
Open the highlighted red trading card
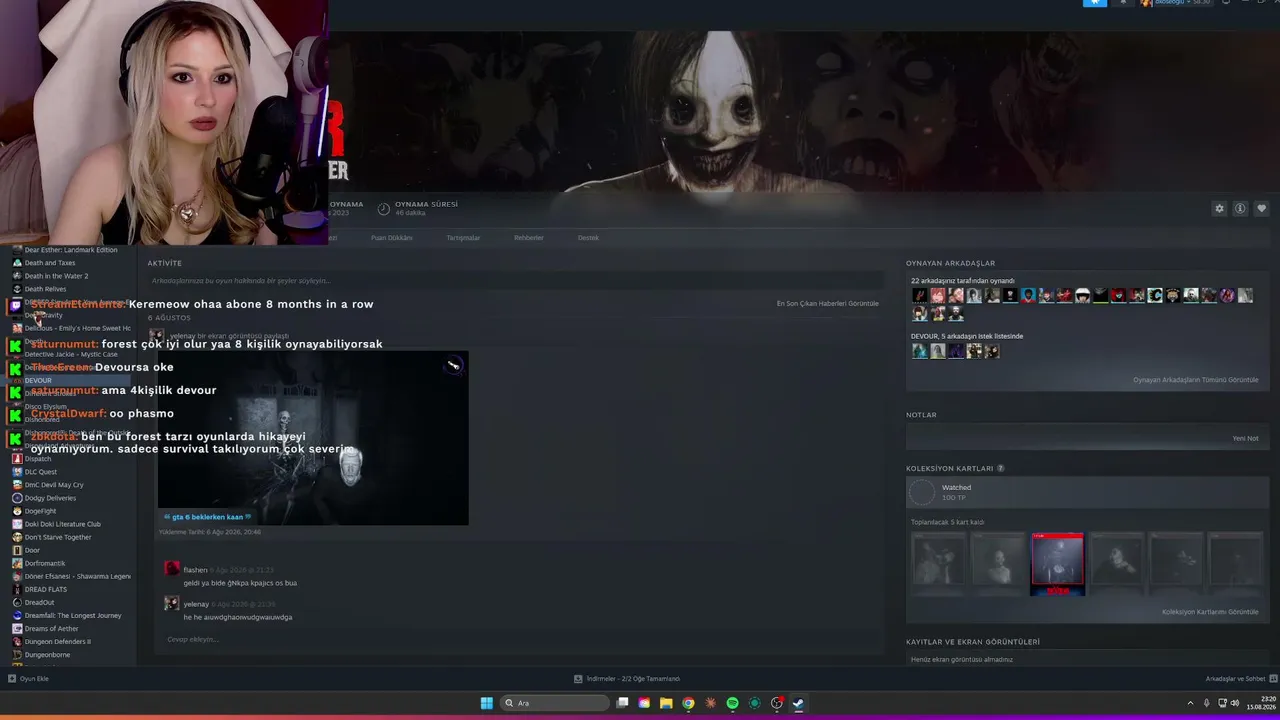[x=1057, y=563]
